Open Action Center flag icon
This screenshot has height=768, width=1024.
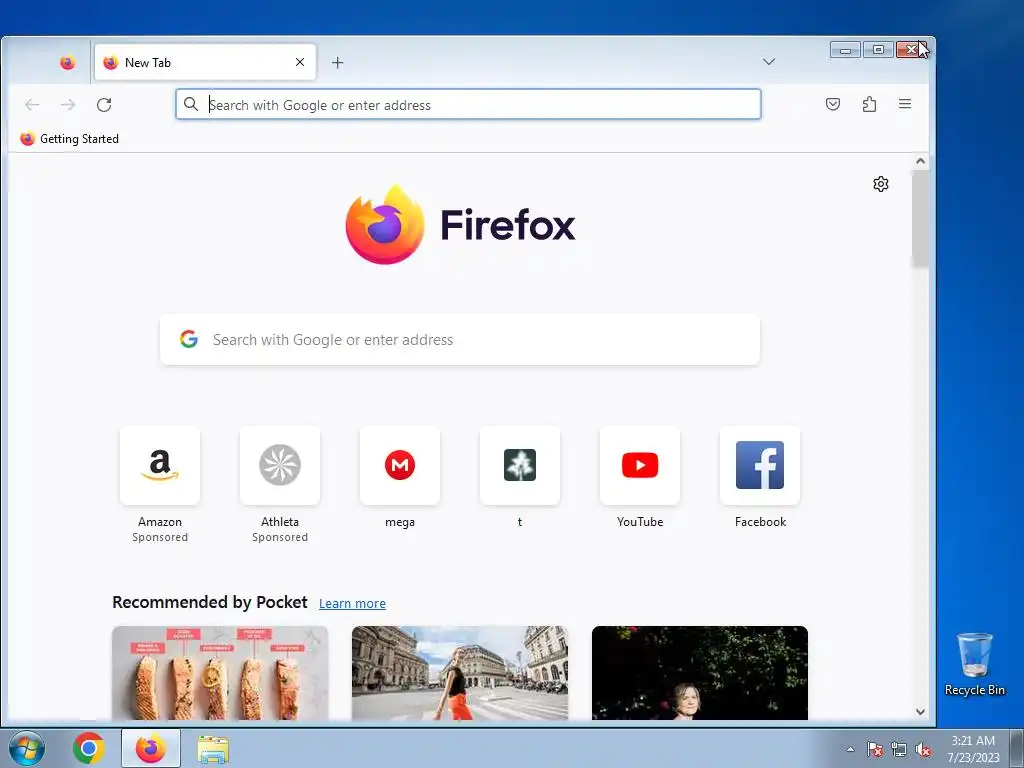tap(875, 750)
